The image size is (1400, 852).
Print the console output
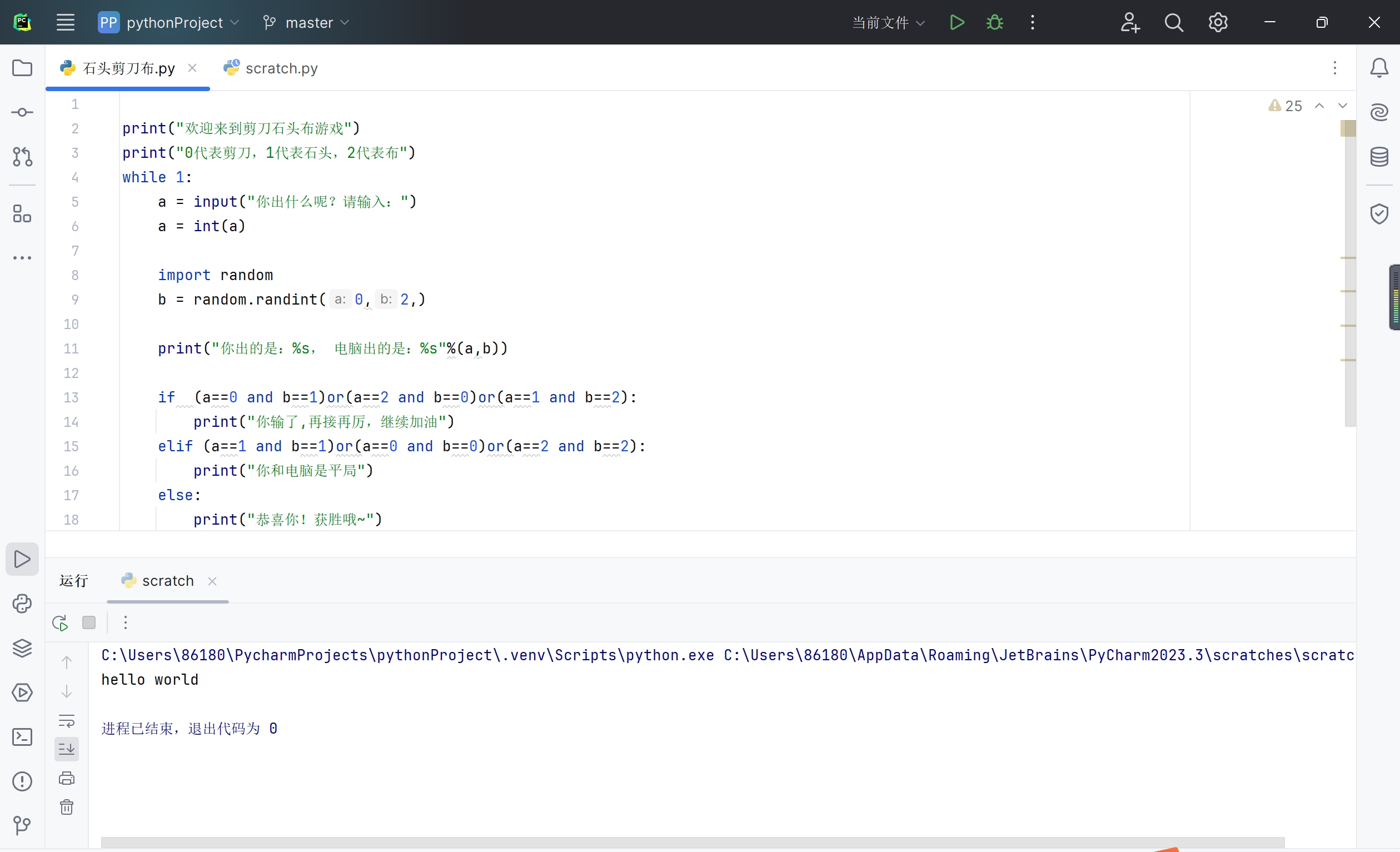[x=67, y=778]
